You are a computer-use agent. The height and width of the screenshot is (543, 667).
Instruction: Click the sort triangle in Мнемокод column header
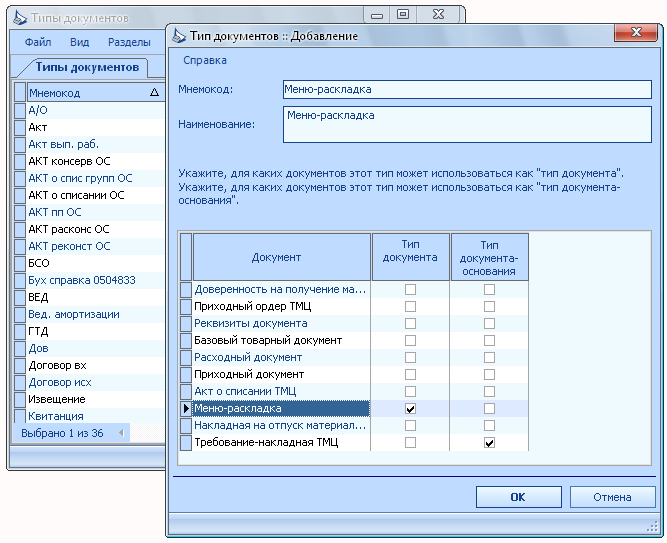click(154, 92)
